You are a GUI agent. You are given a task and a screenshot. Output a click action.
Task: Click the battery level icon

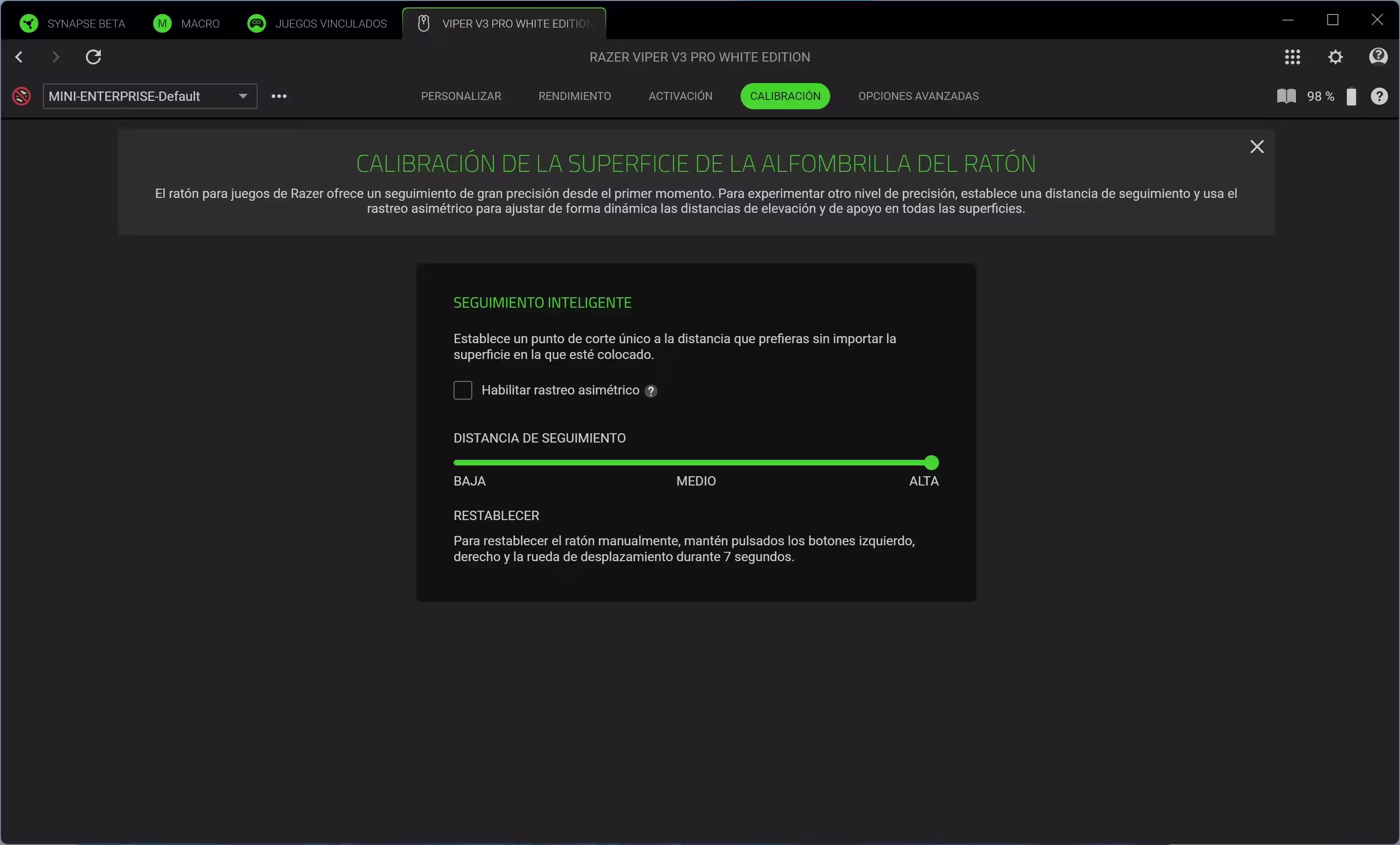tap(1351, 96)
